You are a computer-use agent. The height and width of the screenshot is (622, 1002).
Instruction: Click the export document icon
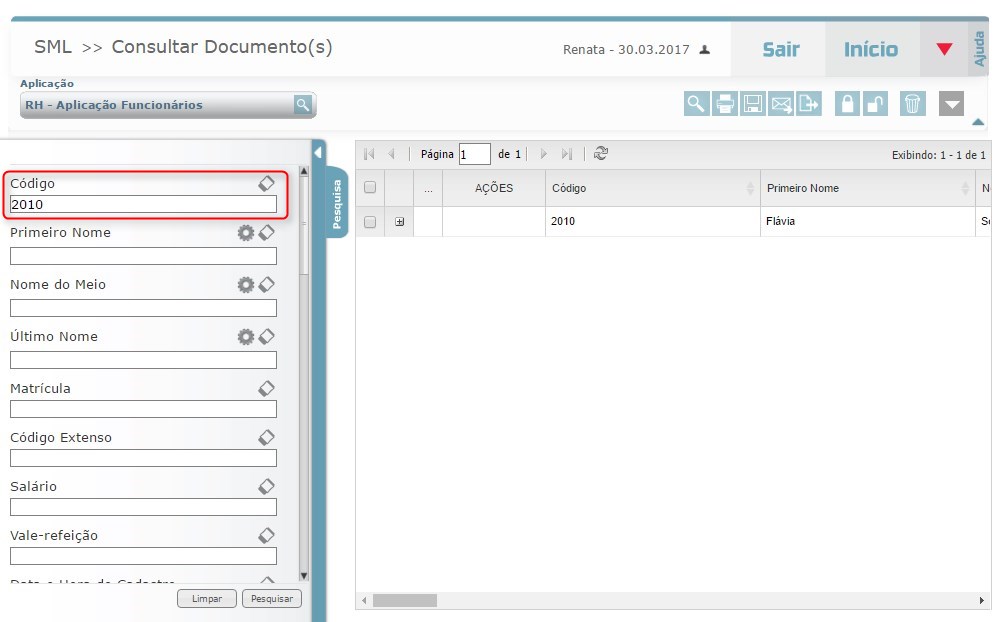coord(809,104)
